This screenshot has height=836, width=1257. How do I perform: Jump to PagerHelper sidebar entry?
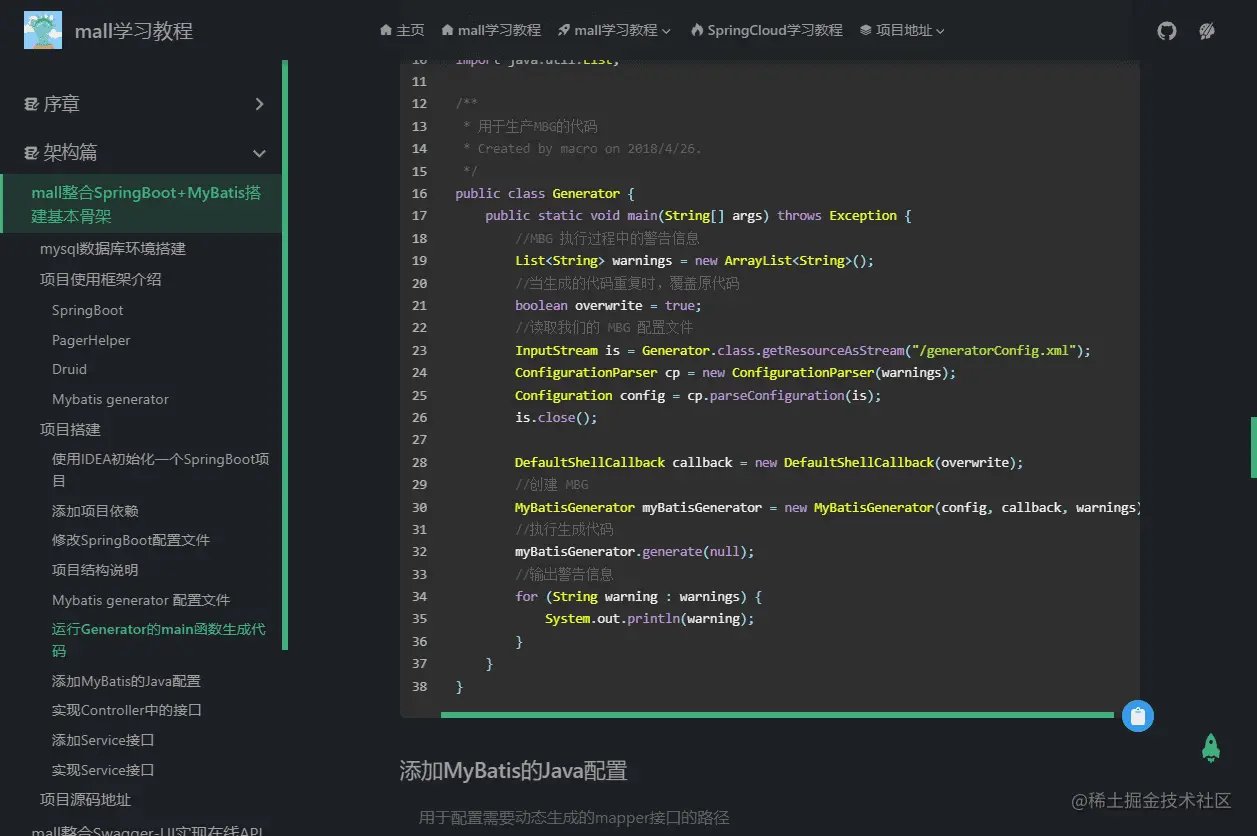click(x=91, y=341)
